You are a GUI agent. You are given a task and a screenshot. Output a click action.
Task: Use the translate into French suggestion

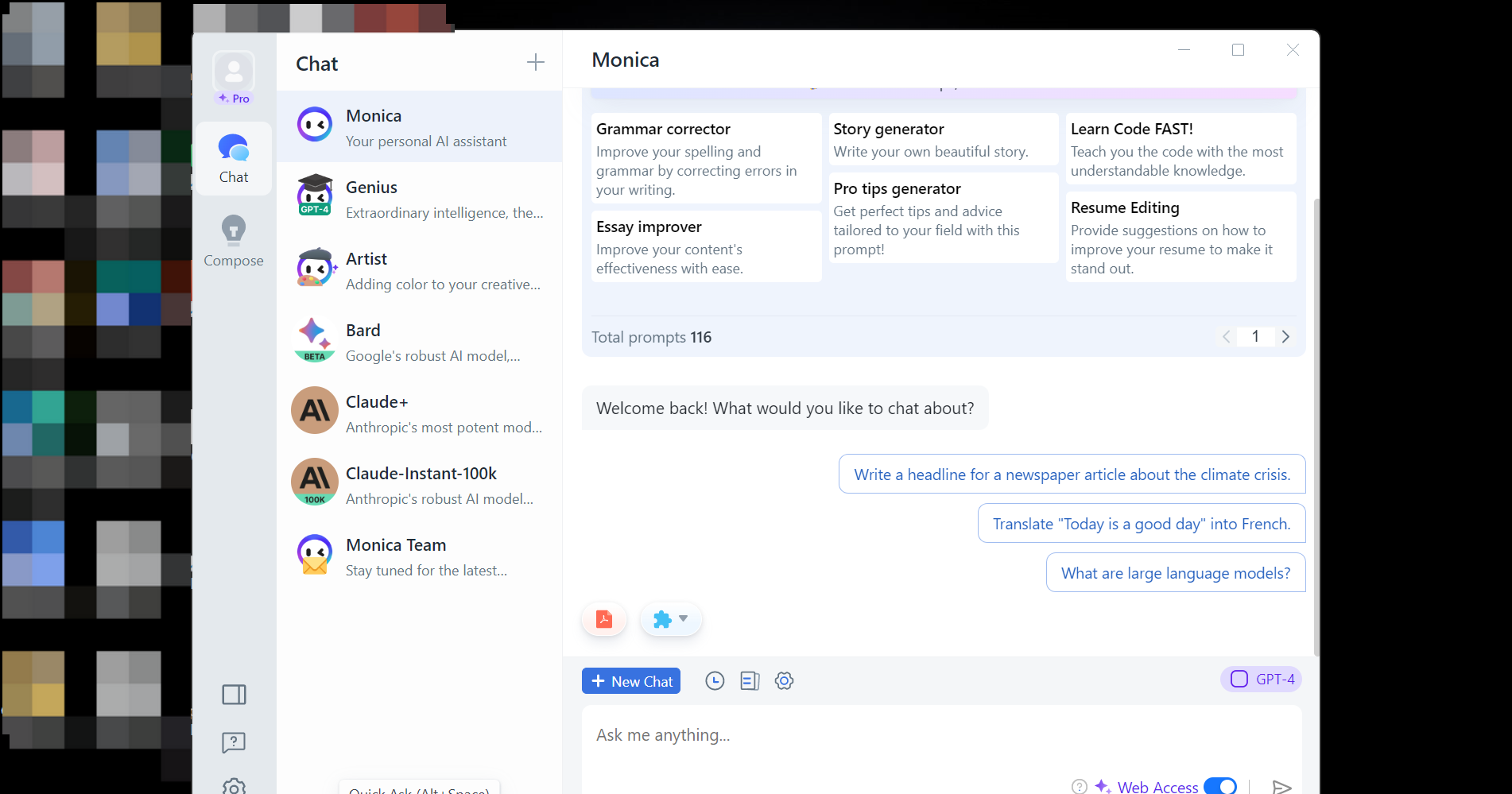coord(1142,524)
